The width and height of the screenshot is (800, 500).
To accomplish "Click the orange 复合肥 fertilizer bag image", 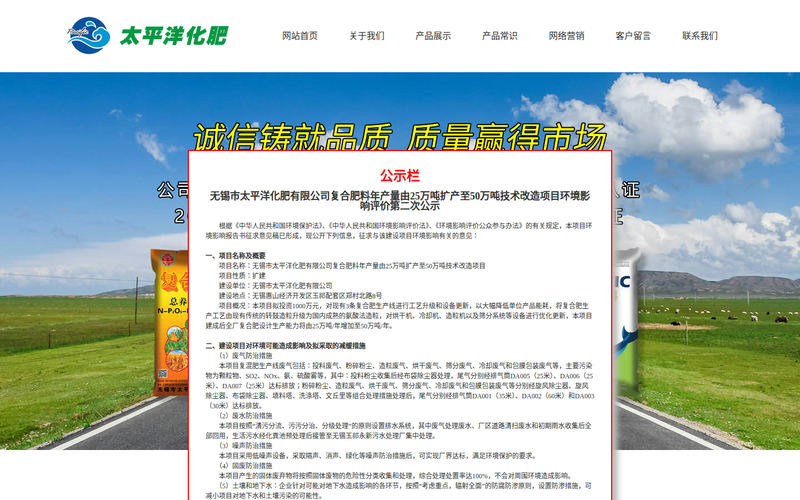I will tap(170, 322).
